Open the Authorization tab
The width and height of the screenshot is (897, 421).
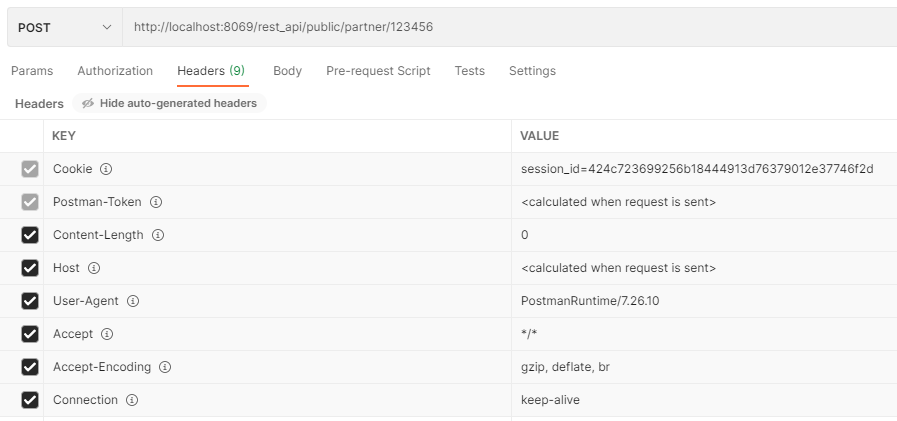pyautogui.click(x=115, y=71)
